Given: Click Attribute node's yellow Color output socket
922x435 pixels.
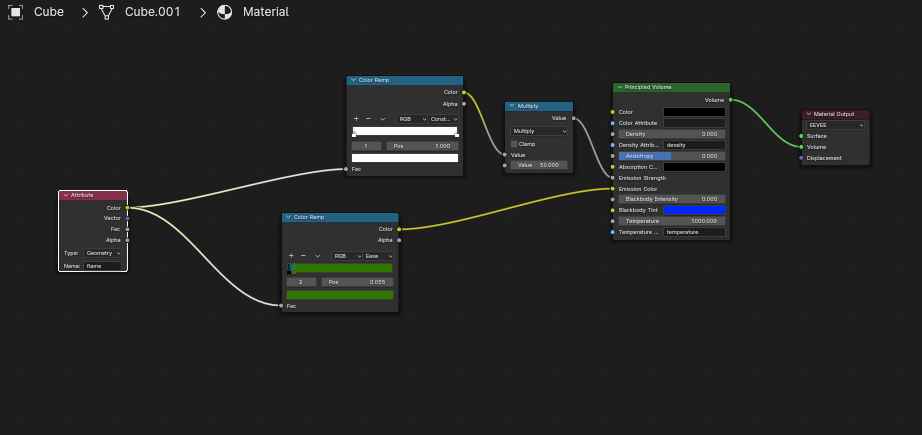Looking at the screenshot, I should tap(127, 208).
